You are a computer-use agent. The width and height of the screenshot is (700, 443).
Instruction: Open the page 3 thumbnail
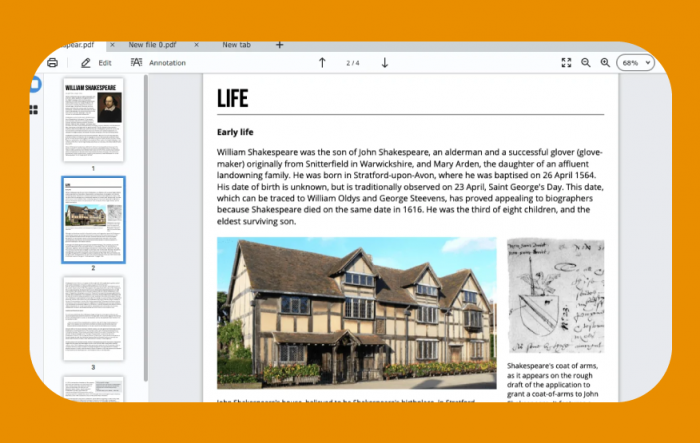93,319
